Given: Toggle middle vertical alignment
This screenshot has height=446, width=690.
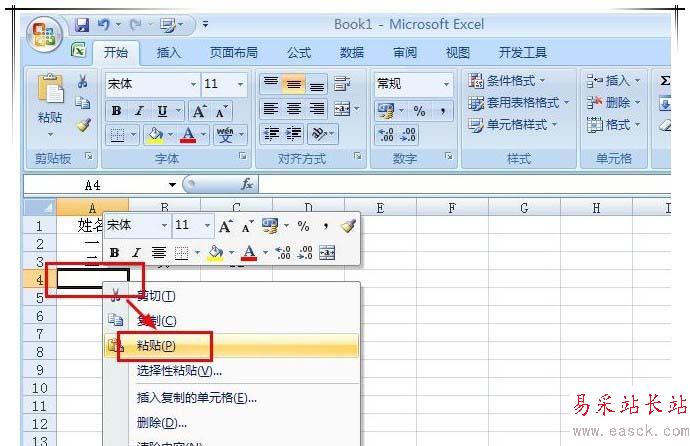Looking at the screenshot, I should [x=294, y=83].
